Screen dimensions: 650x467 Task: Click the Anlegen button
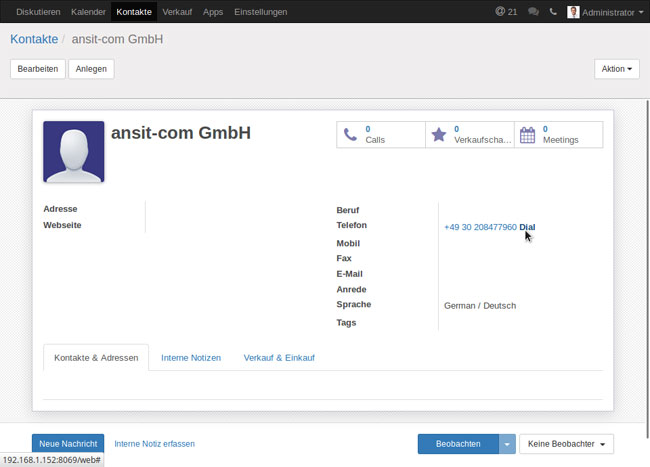point(91,69)
